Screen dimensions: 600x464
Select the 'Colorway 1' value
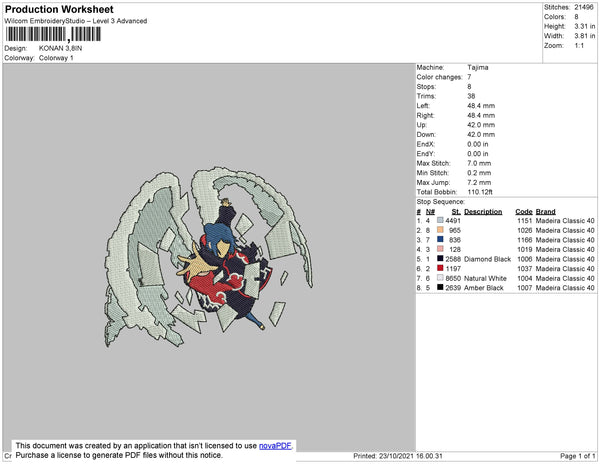[56, 58]
